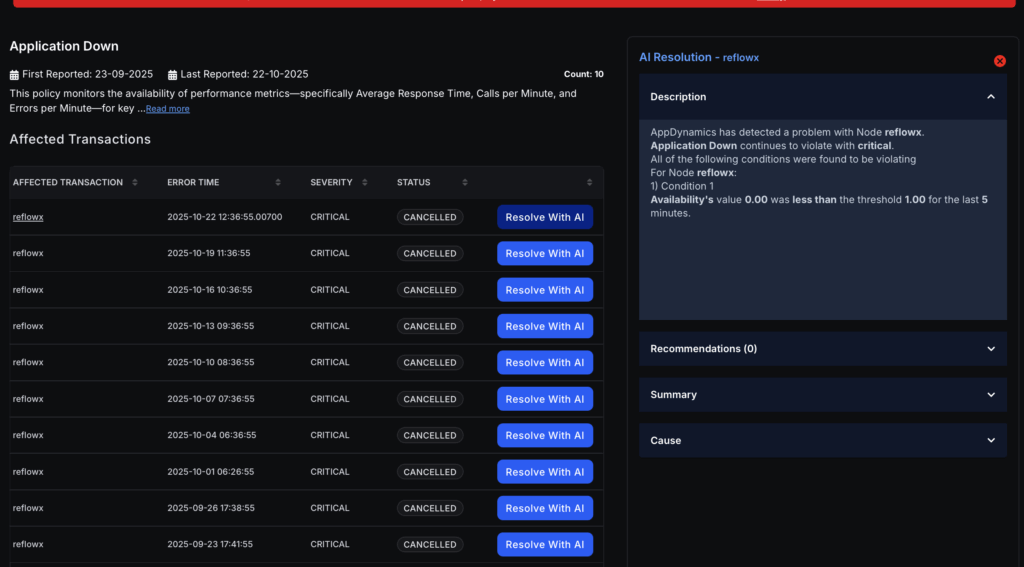Image resolution: width=1024 pixels, height=567 pixels.
Task: Close the AI Resolution panel
Action: click(999, 61)
